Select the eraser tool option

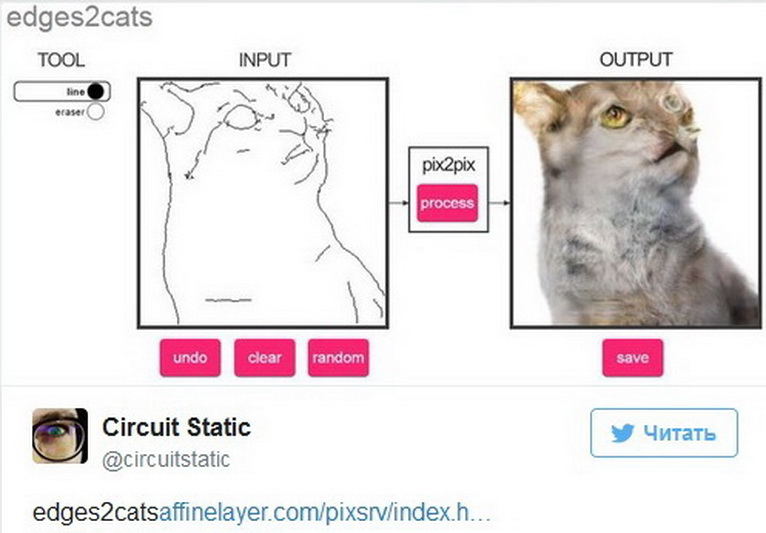tap(95, 112)
